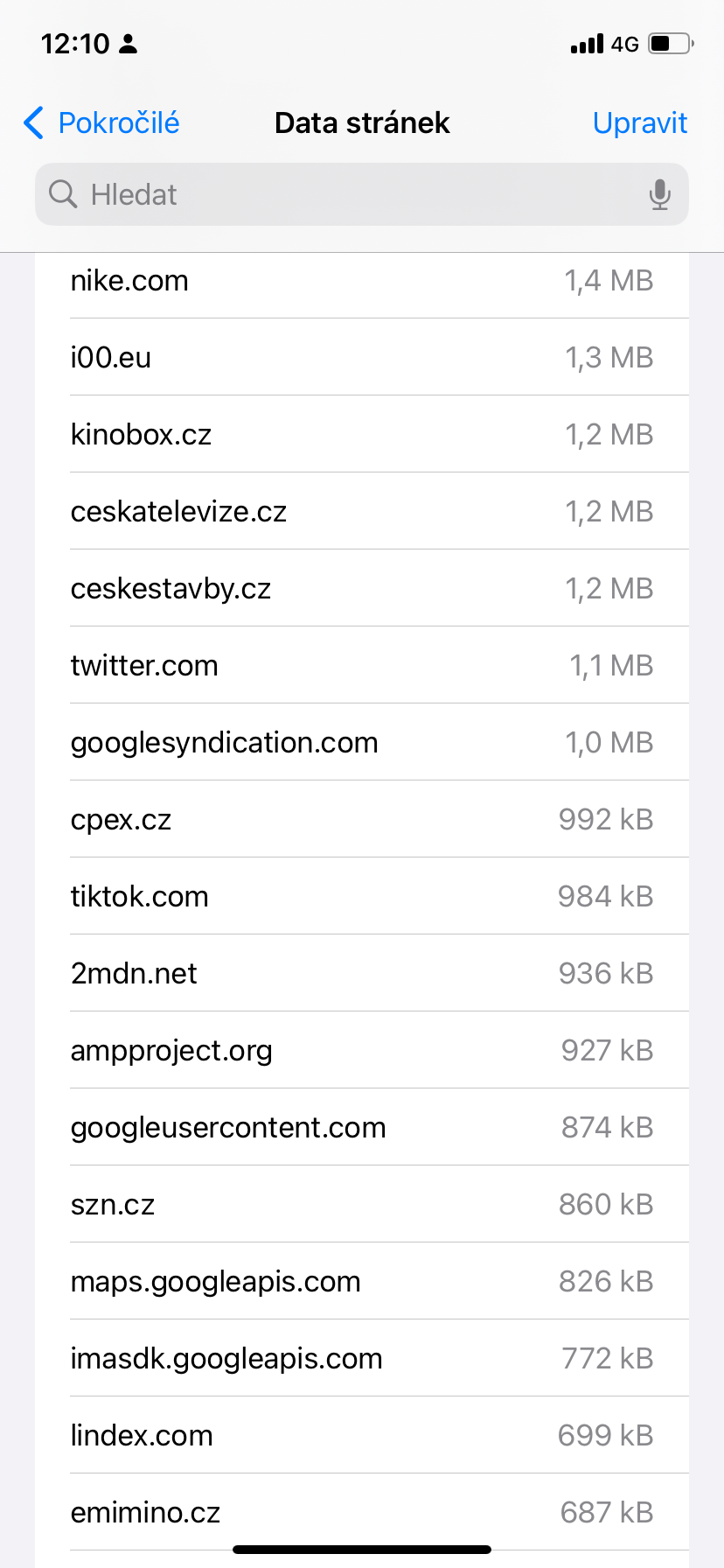The width and height of the screenshot is (724, 1568).
Task: Choose the ceskatelevize.cz entry
Action: tap(362, 512)
